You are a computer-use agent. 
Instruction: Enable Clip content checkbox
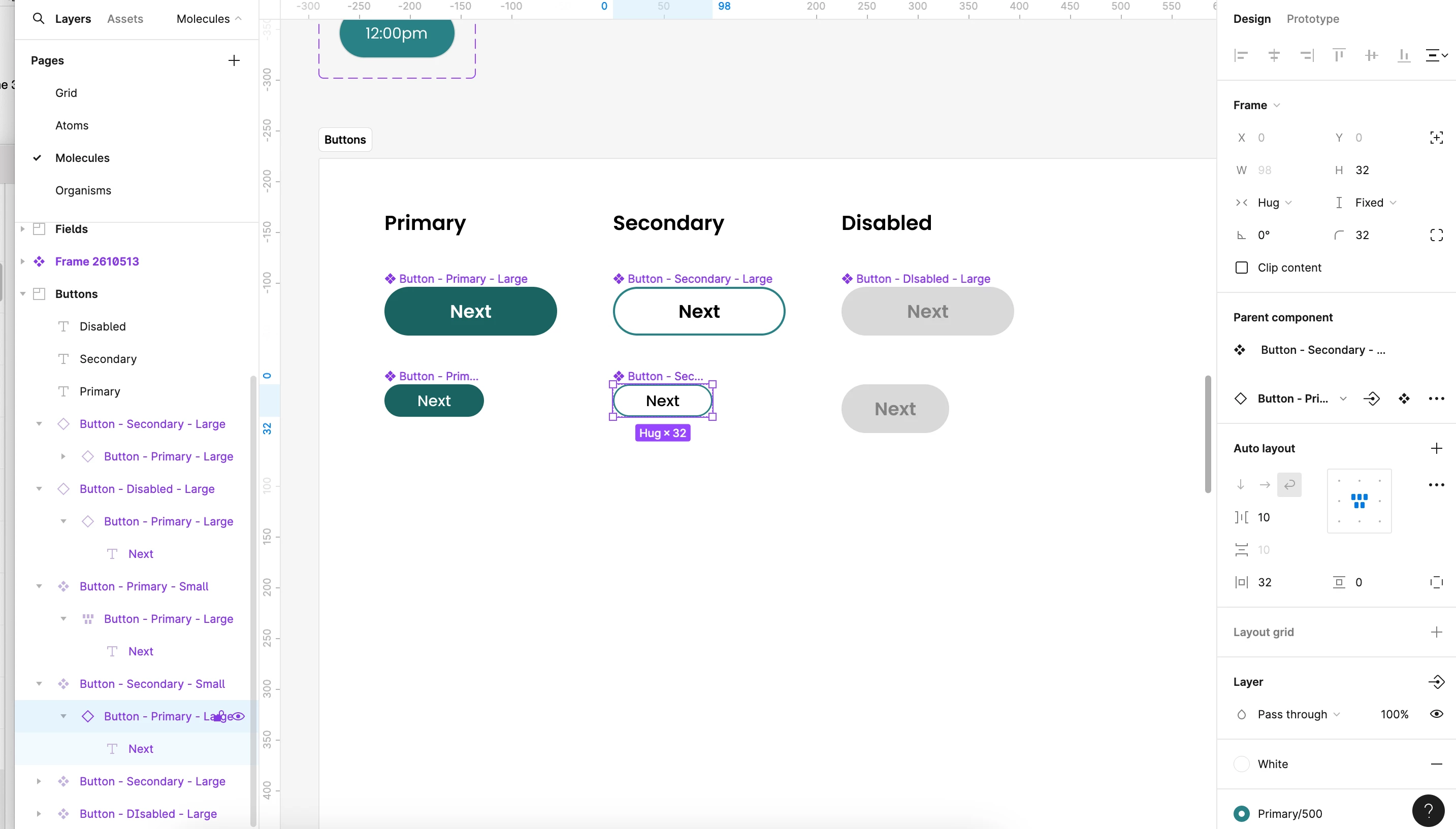[1242, 268]
